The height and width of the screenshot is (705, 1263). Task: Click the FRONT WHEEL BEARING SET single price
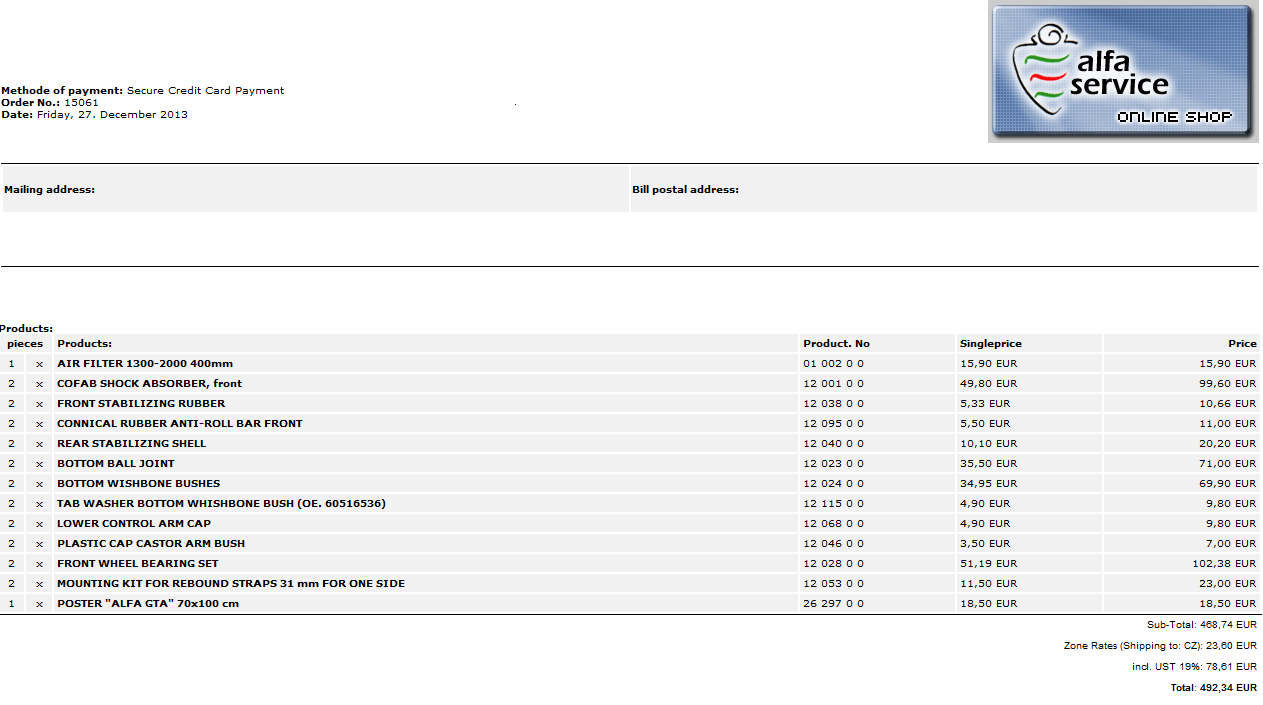(x=988, y=564)
